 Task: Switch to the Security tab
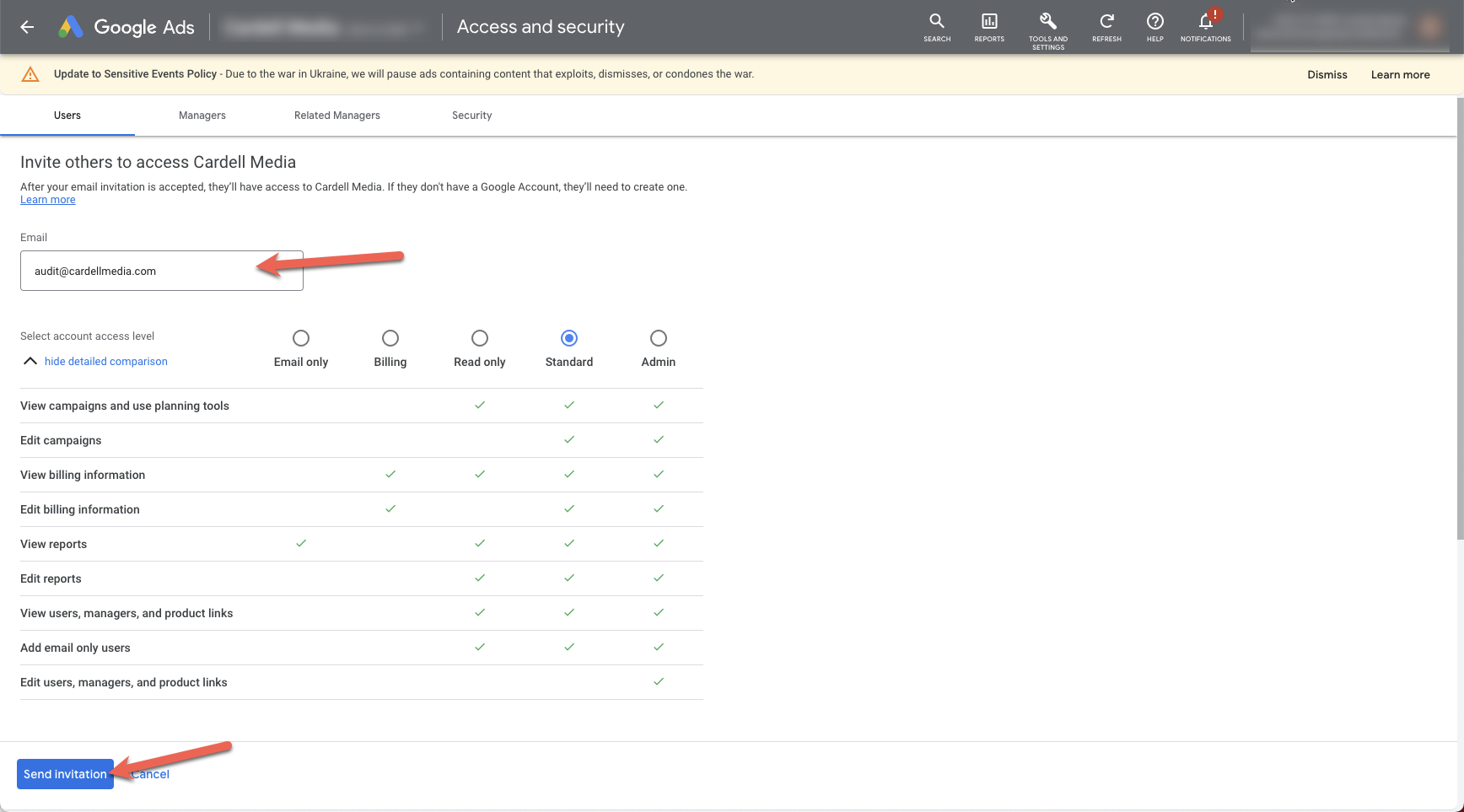point(472,116)
